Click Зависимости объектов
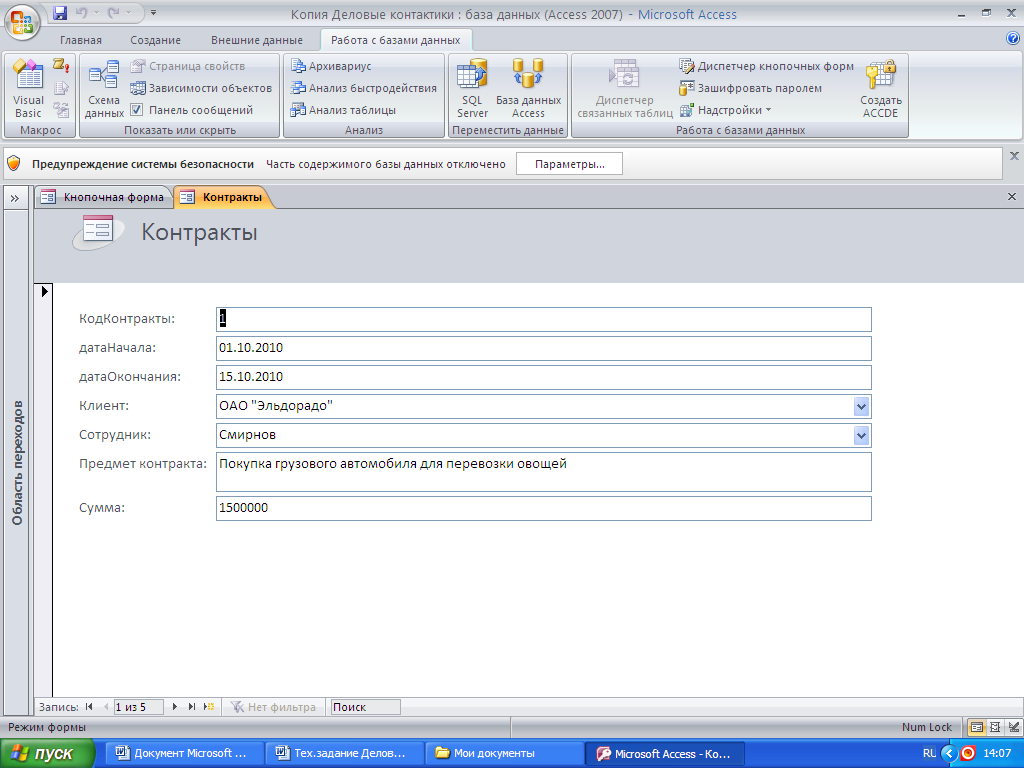1024x768 pixels. click(201, 88)
